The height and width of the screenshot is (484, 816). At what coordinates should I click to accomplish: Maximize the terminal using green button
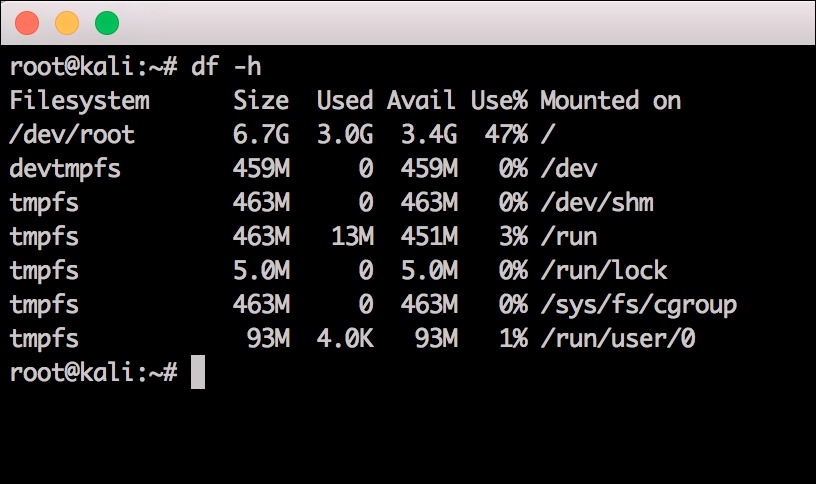click(106, 22)
